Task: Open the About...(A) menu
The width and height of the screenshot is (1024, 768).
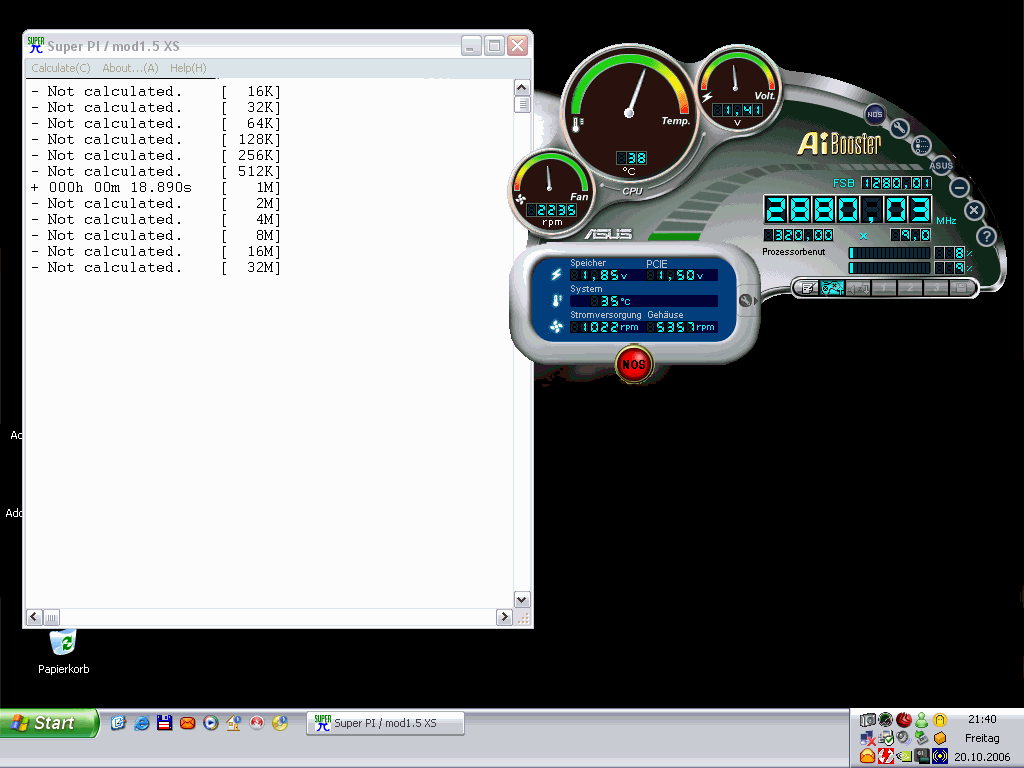Action: point(130,68)
